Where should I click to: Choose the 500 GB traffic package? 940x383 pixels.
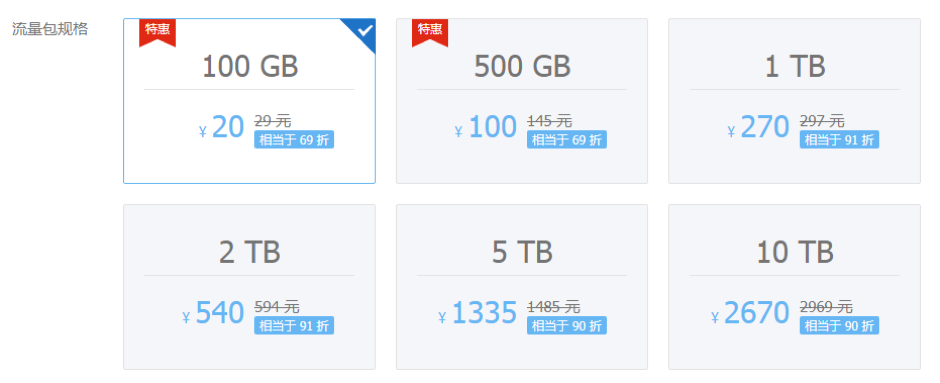coord(522,101)
